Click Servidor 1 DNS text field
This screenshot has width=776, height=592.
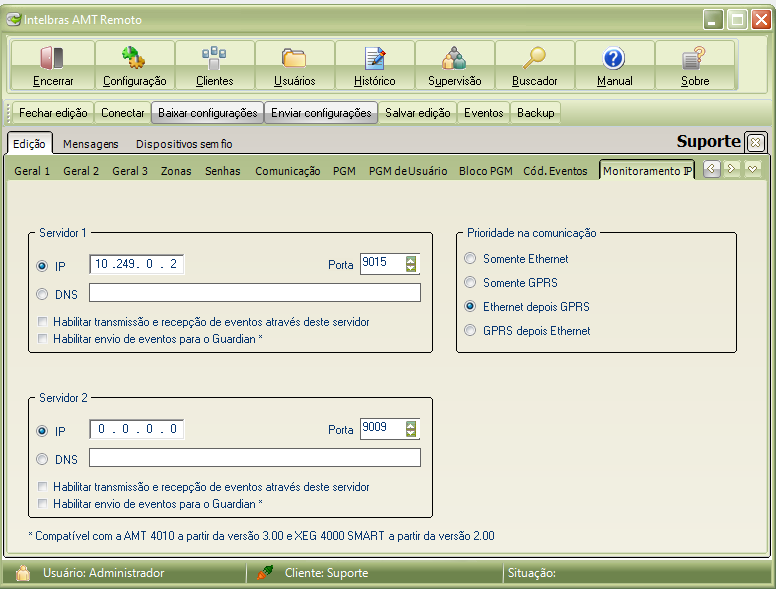255,293
